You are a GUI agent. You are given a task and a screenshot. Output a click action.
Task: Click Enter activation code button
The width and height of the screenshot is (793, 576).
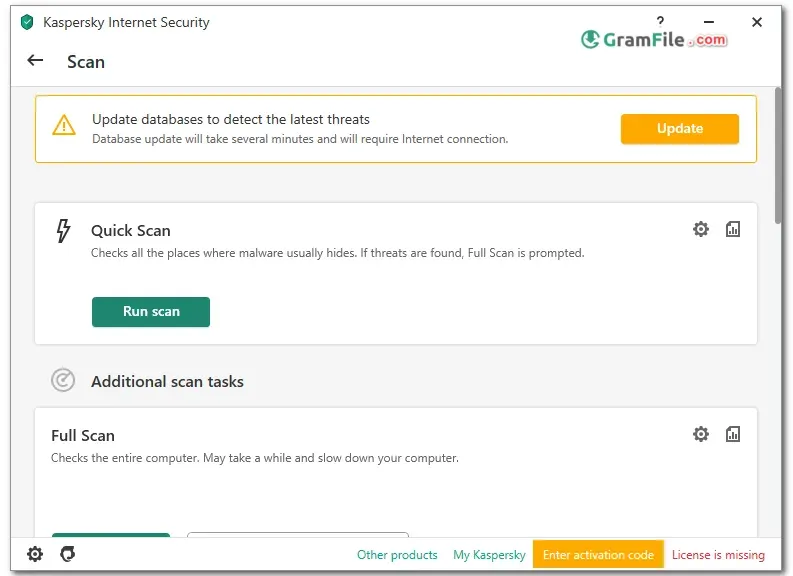point(598,555)
